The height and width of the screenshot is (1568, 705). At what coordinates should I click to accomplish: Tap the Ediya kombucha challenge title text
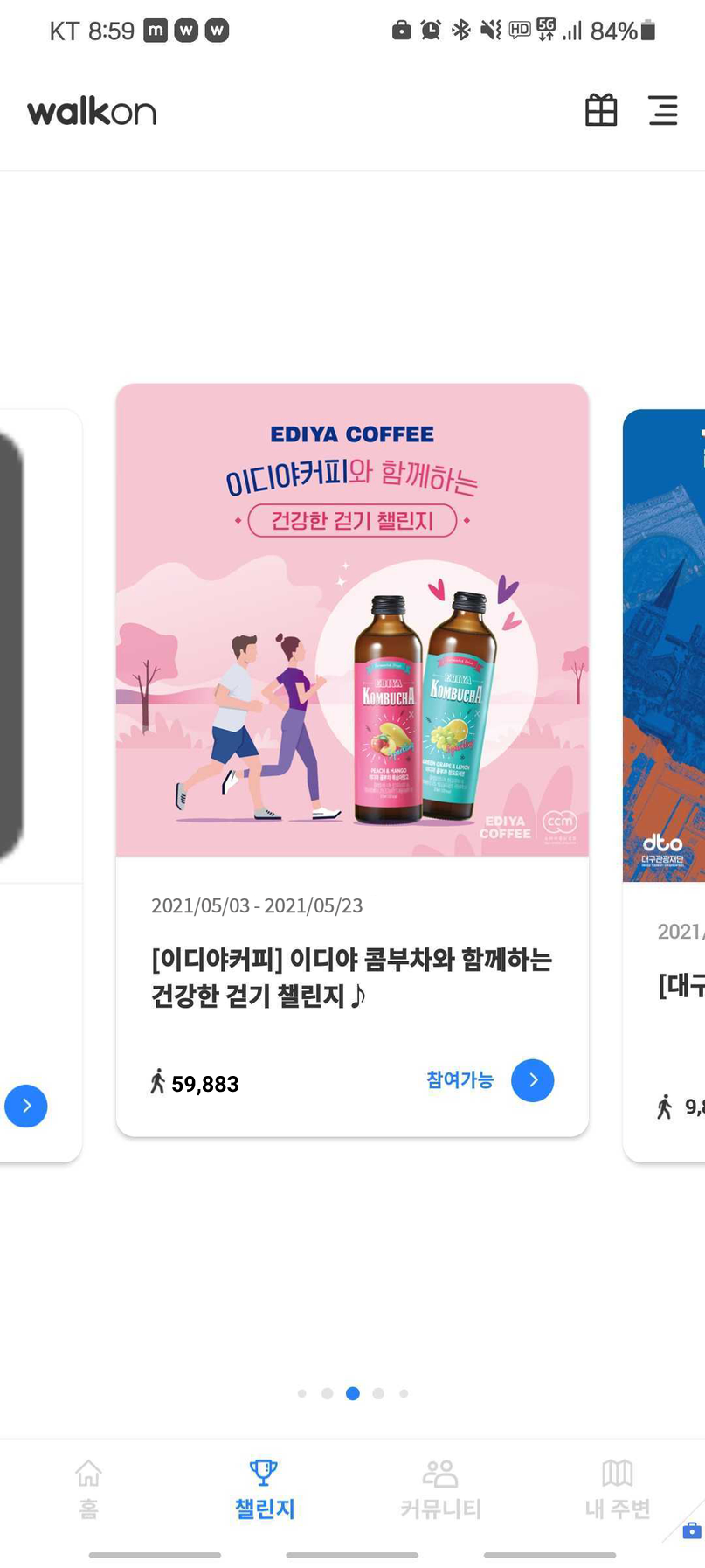coord(351,977)
